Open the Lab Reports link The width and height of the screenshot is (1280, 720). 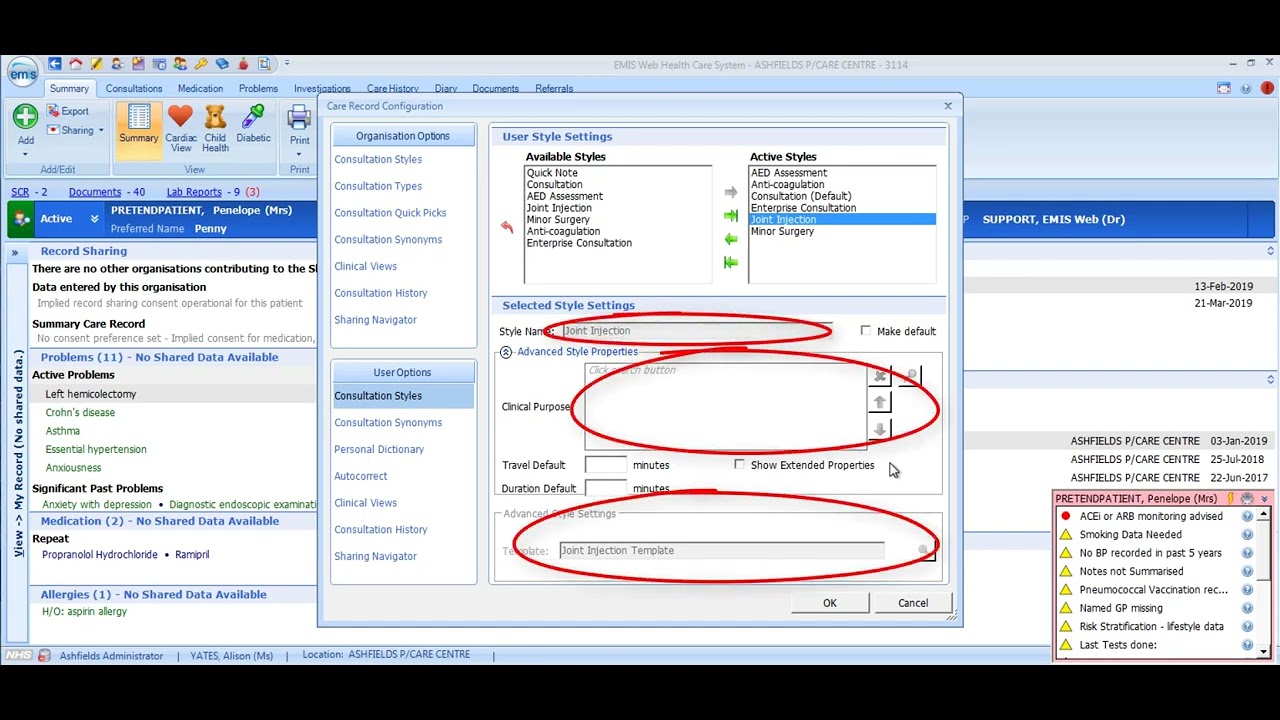point(194,192)
